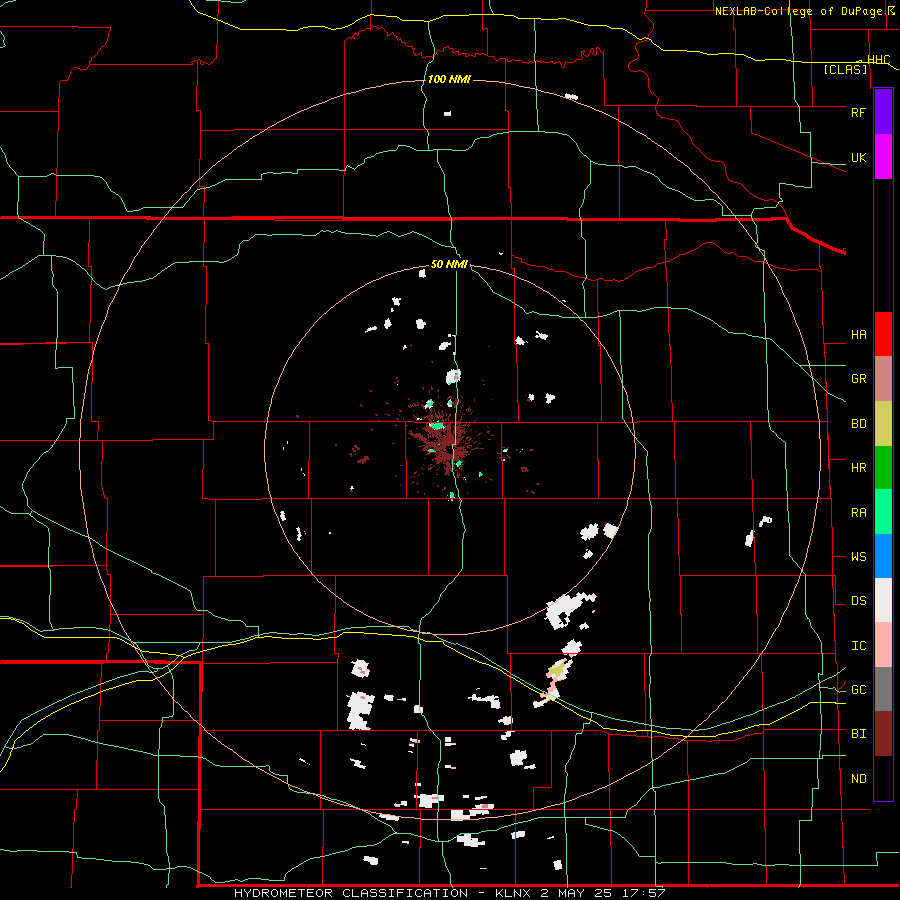This screenshot has width=900, height=900.
Task: Click the BD legend label
Action: click(x=858, y=424)
